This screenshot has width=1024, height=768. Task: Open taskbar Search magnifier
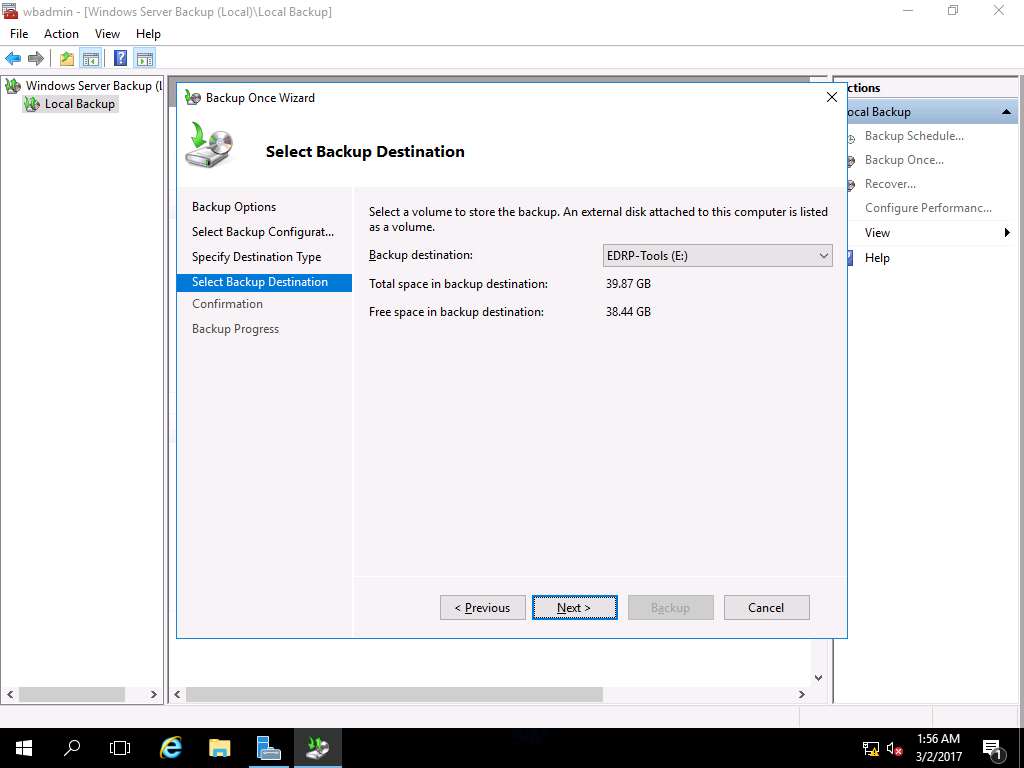click(x=72, y=748)
